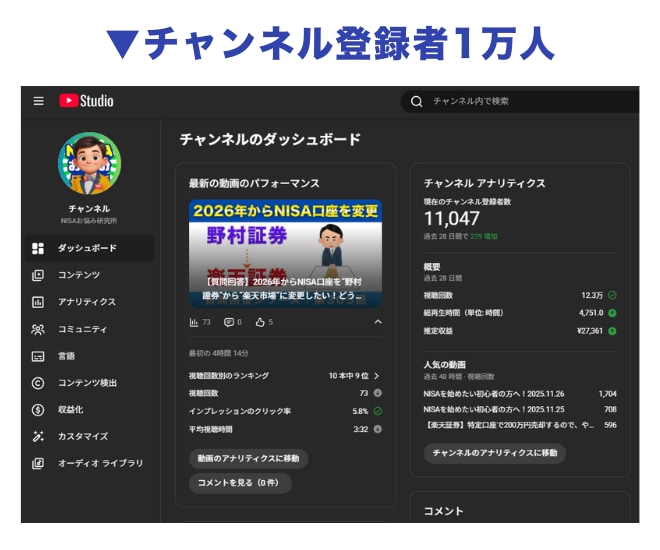
Task: Click the コミュニティ people icon
Action: click(x=38, y=329)
